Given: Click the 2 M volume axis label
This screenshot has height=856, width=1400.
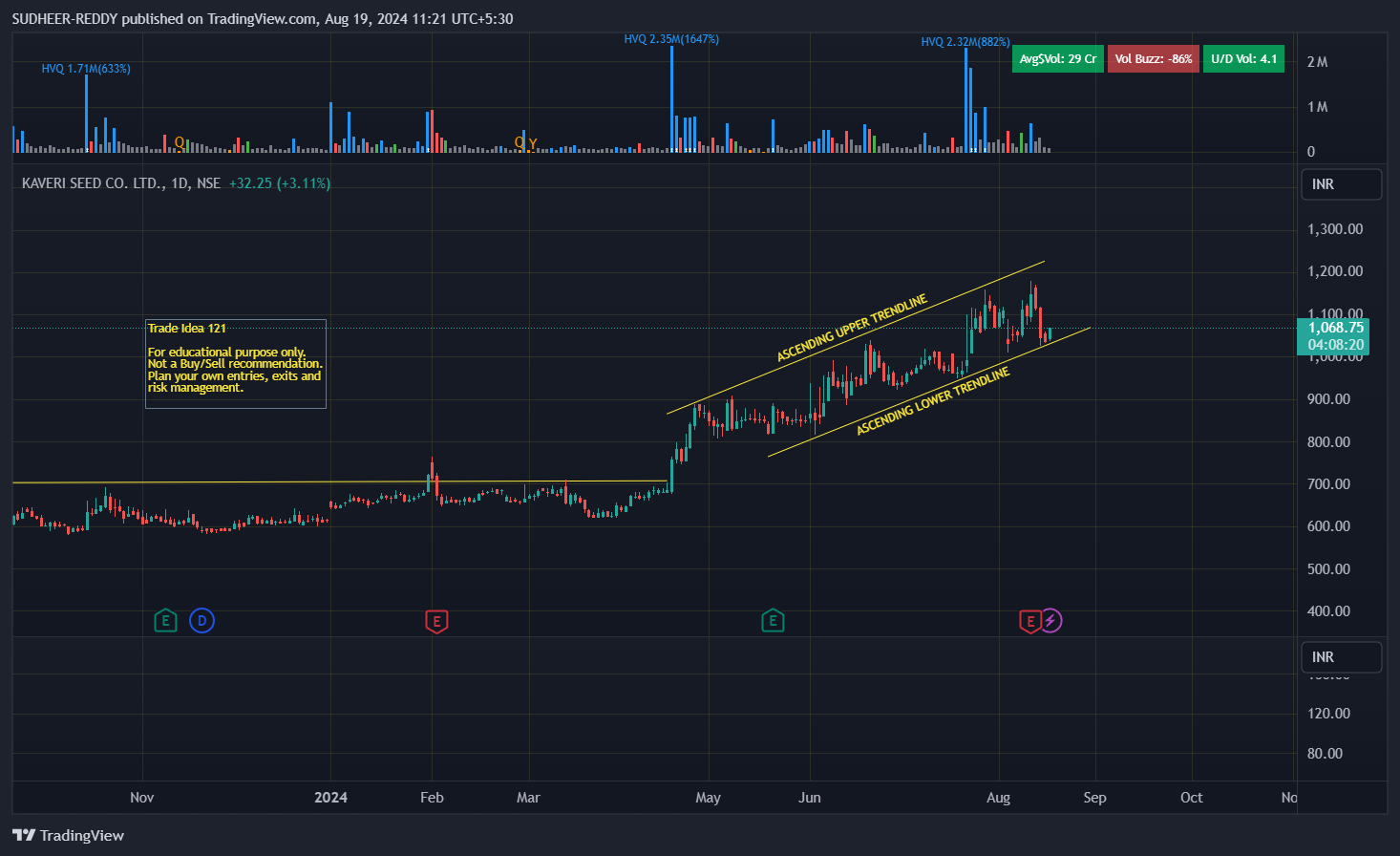Looking at the screenshot, I should (x=1317, y=62).
